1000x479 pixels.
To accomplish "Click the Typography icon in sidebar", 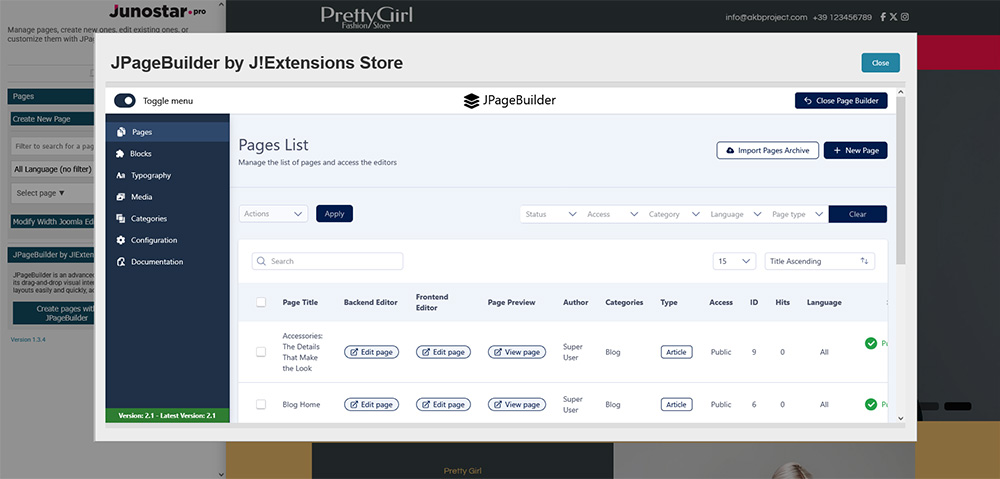I will point(121,176).
